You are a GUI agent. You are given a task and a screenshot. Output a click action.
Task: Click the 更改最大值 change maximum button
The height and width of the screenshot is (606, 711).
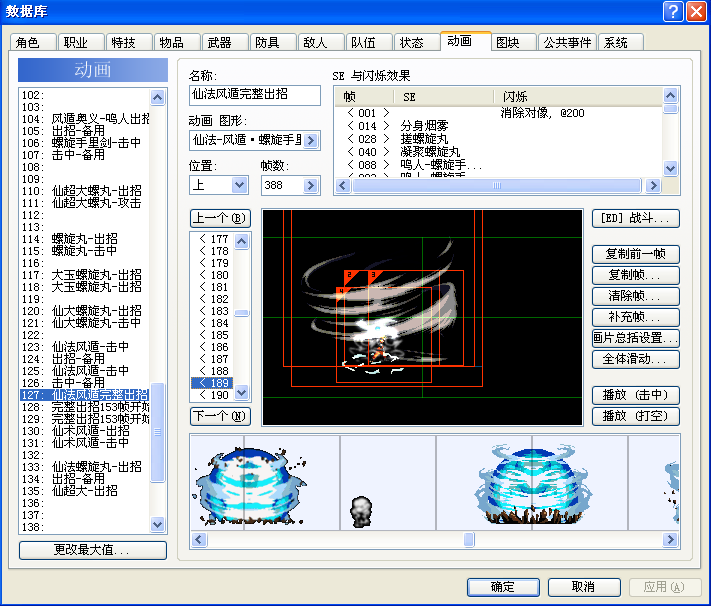click(93, 550)
